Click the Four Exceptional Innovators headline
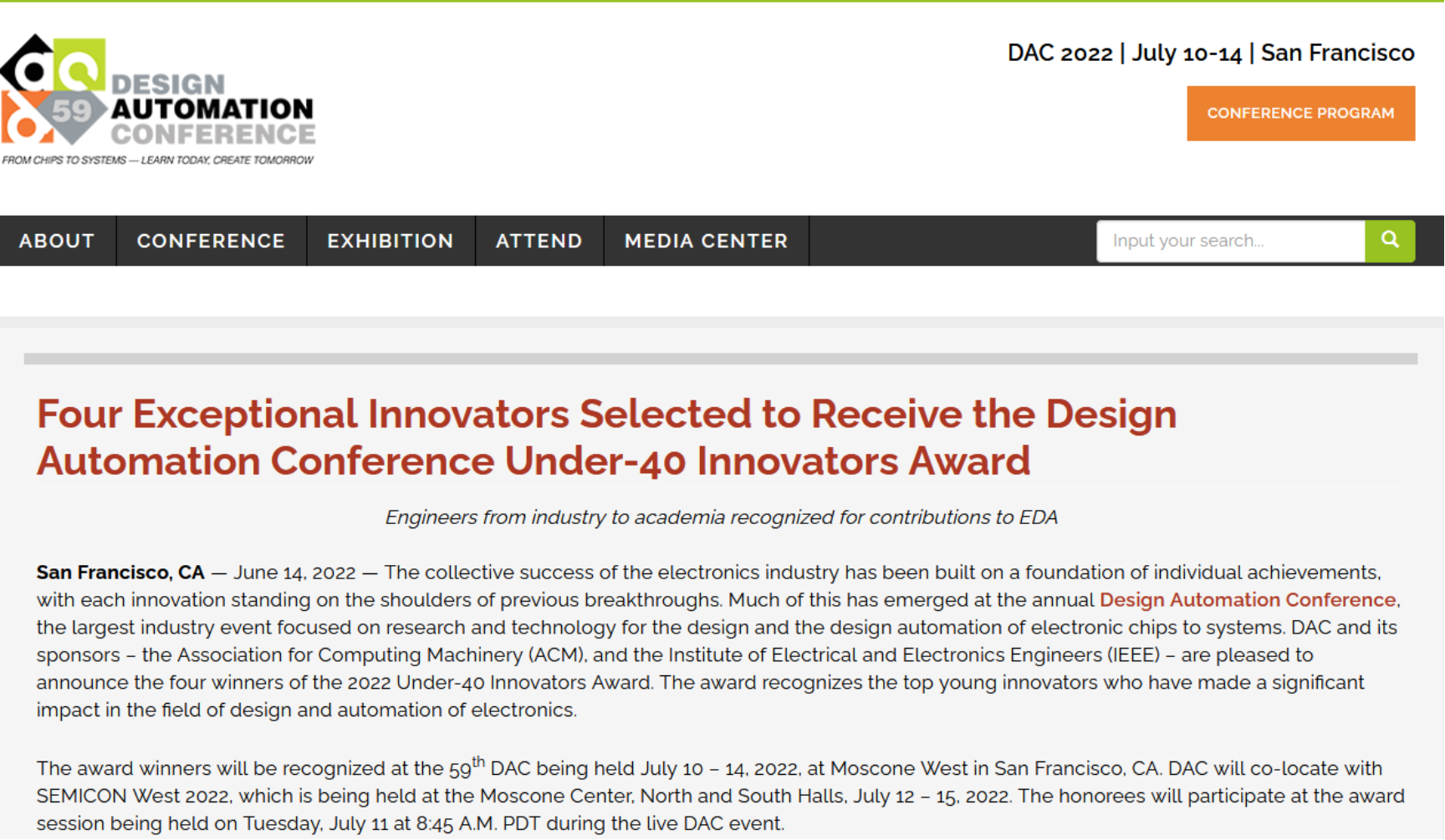The height and width of the screenshot is (840, 1445). [605, 437]
